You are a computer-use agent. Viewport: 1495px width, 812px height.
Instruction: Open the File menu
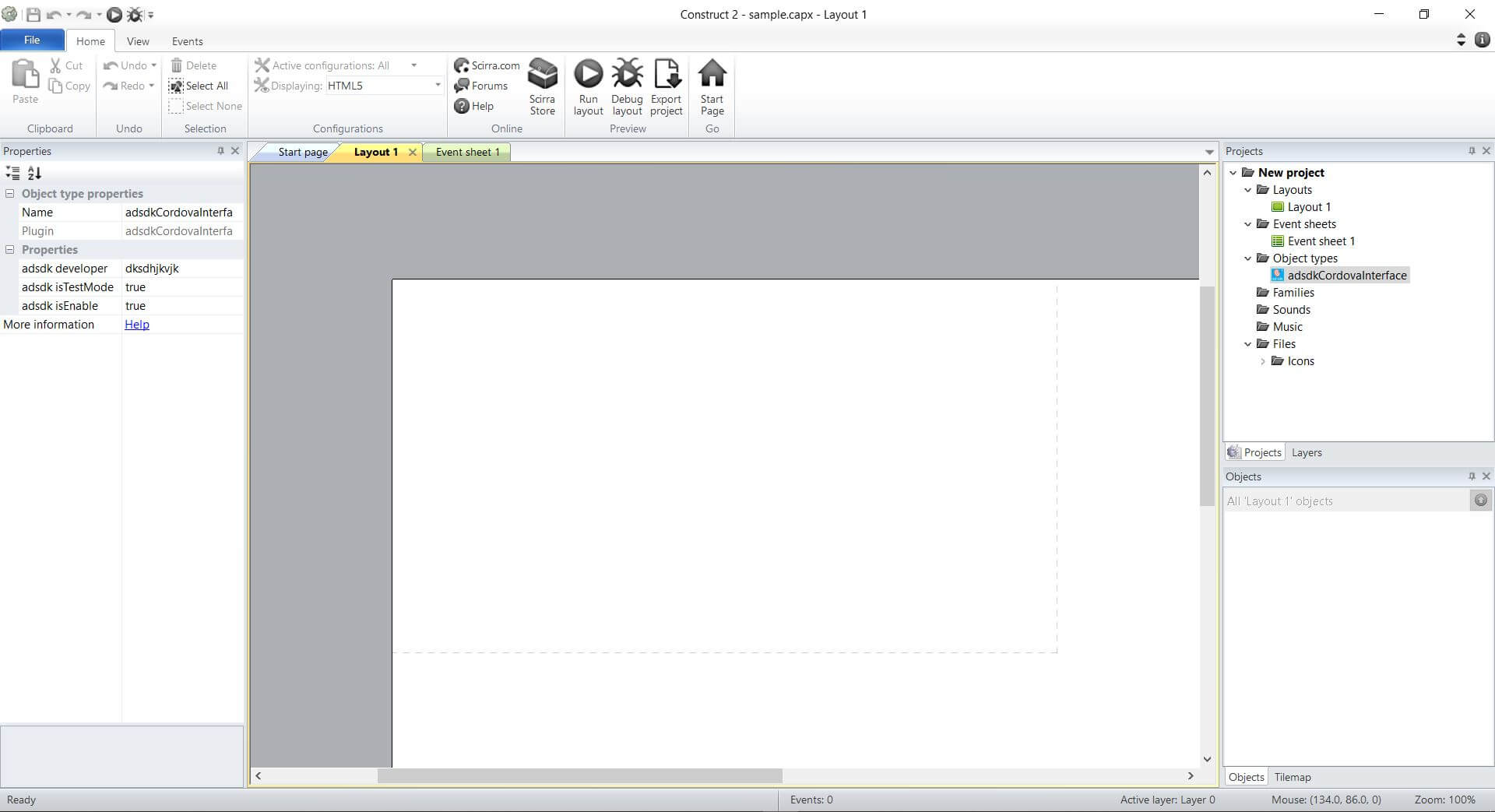point(32,40)
